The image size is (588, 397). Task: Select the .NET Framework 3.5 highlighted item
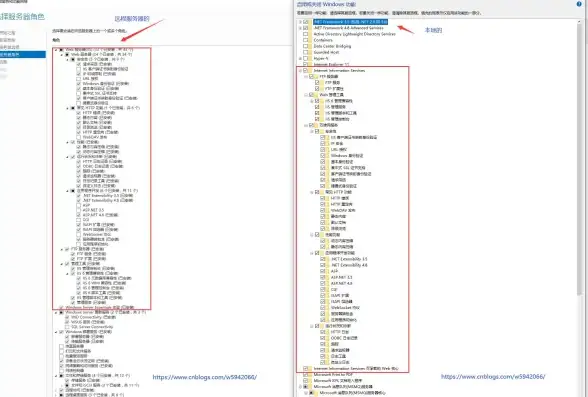(351, 22)
